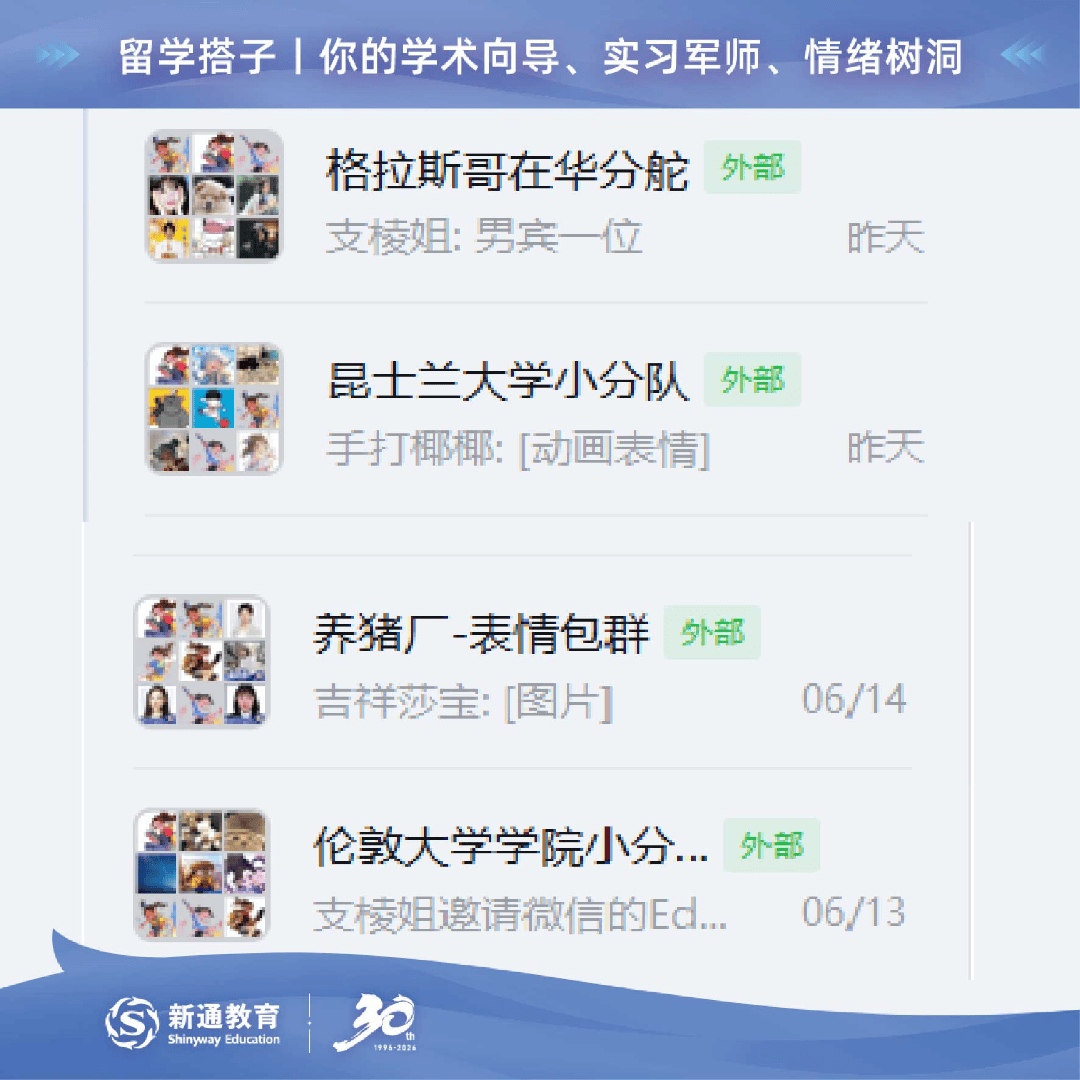Screen dimensions: 1080x1080
Task: Open message preview 手打椰椰: [动画表情]
Action: pyautogui.click(x=518, y=449)
